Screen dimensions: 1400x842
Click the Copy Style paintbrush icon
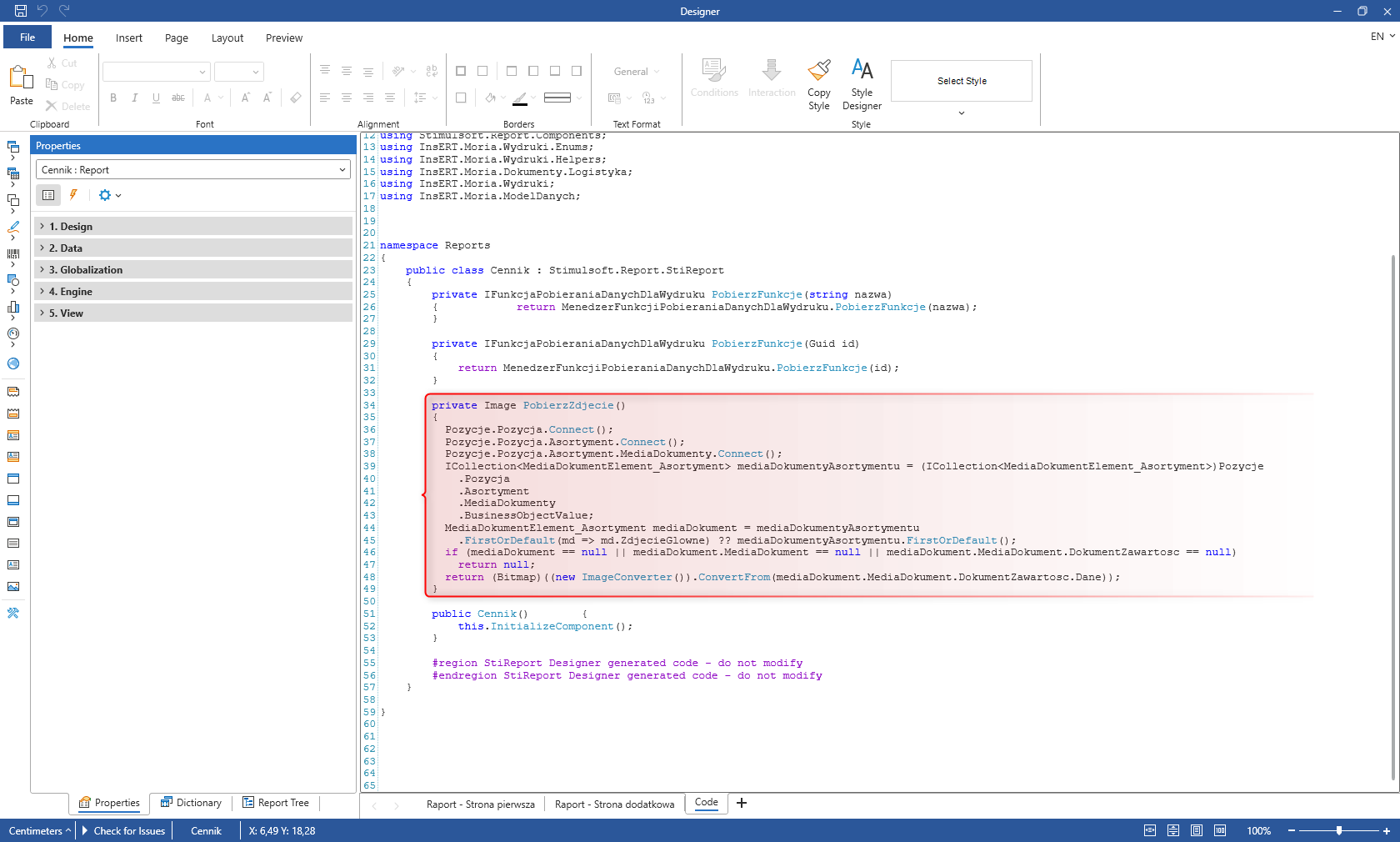[x=818, y=70]
